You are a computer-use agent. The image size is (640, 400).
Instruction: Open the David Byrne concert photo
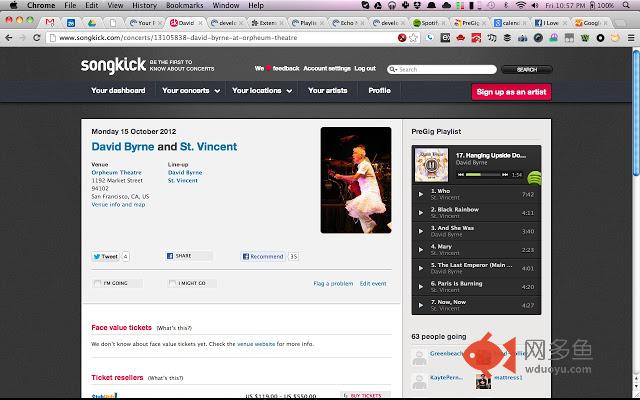click(x=356, y=180)
